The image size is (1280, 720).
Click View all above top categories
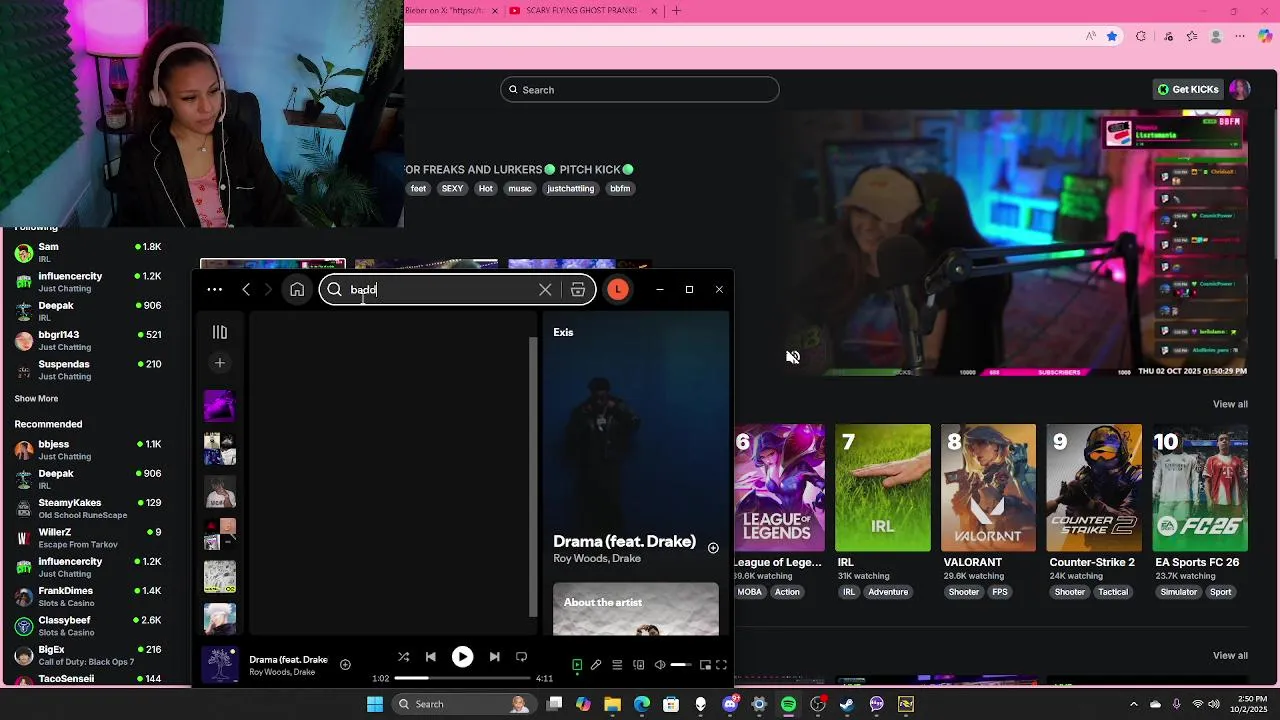coord(1230,404)
